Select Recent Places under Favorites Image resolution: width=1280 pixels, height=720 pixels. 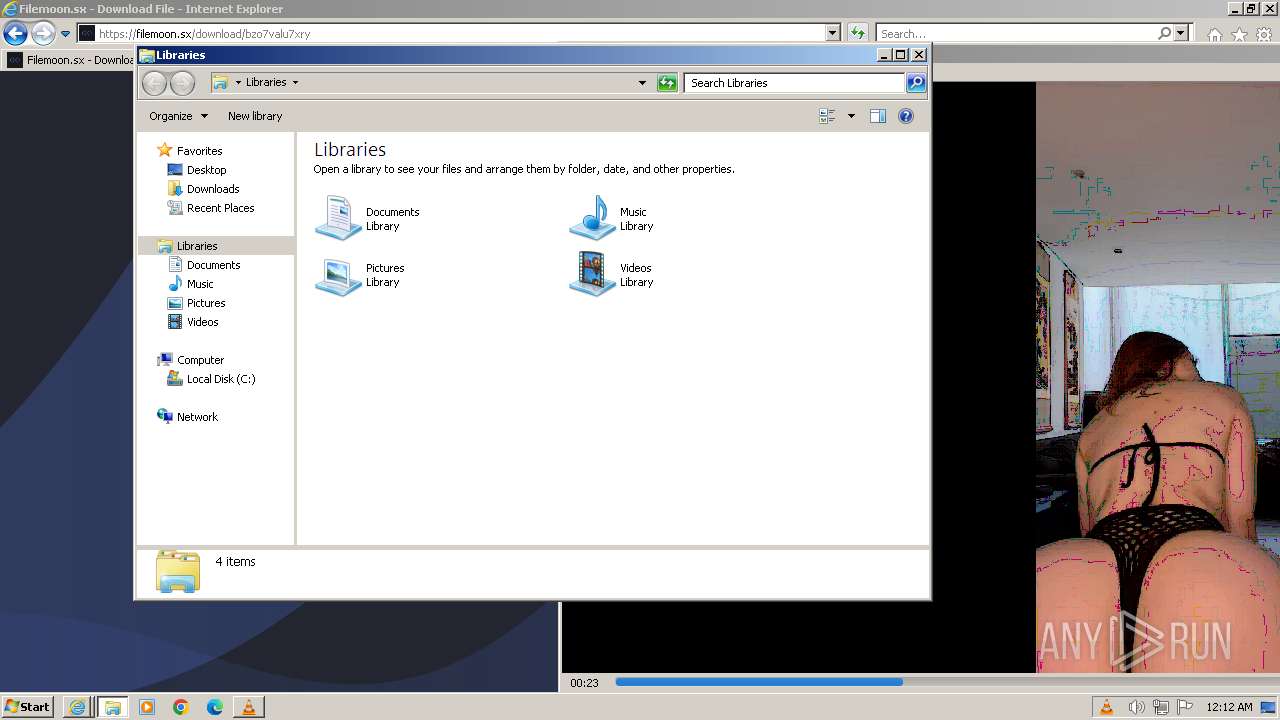(220, 208)
